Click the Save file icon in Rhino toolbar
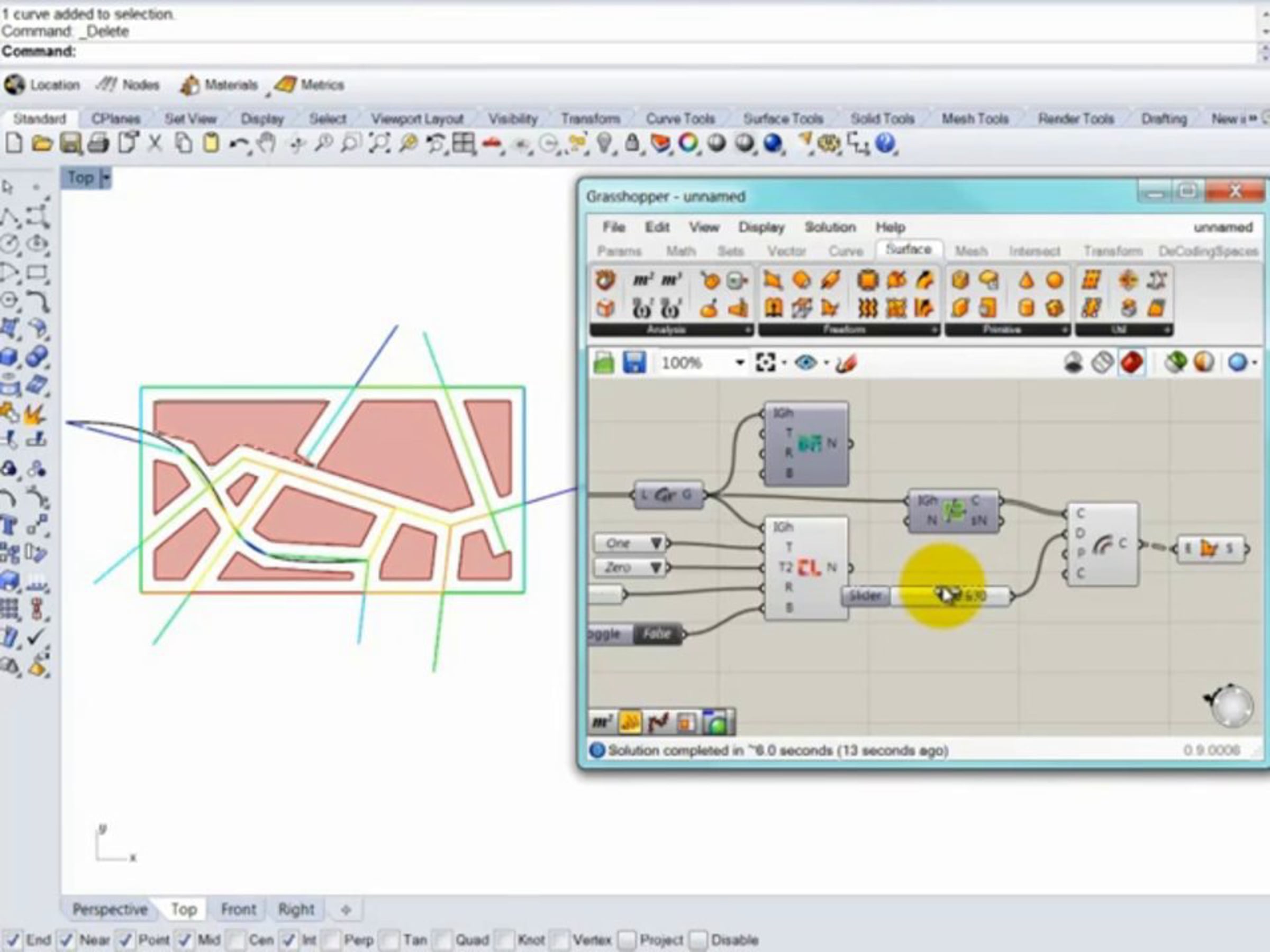Viewport: 1270px width, 952px height. click(x=70, y=143)
